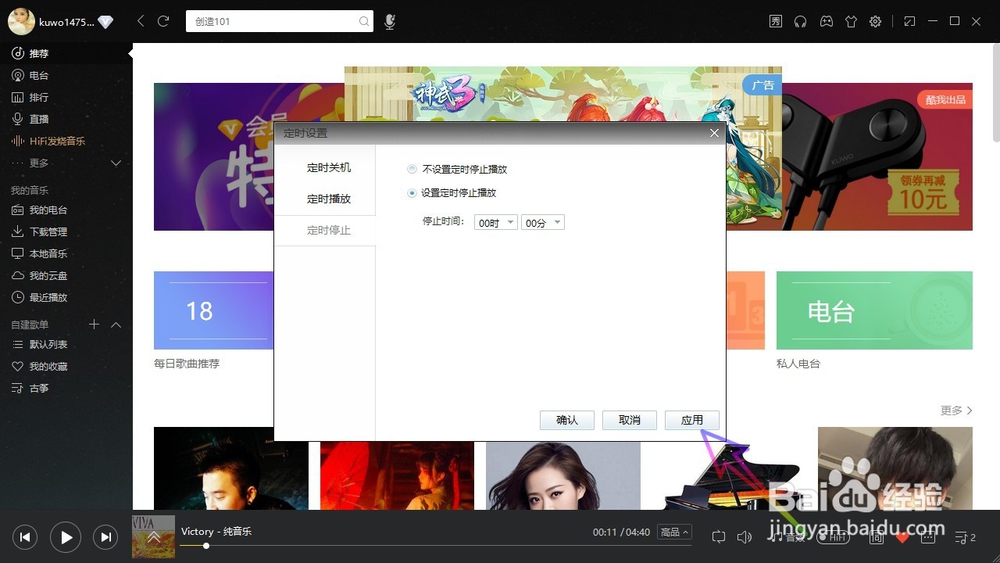Open the headphone icon in title bar
1000x563 pixels.
800,22
